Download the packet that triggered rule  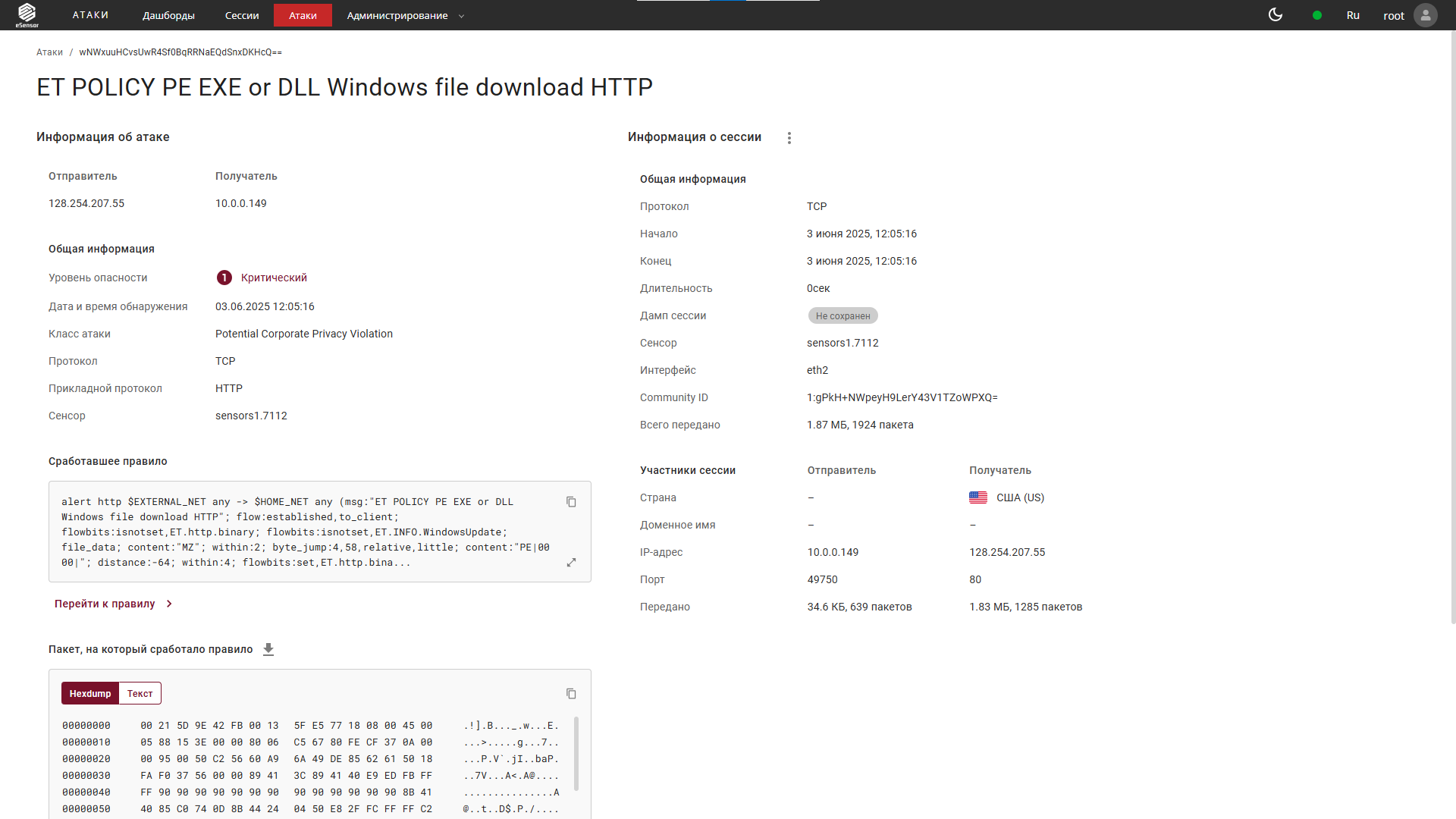tap(268, 649)
